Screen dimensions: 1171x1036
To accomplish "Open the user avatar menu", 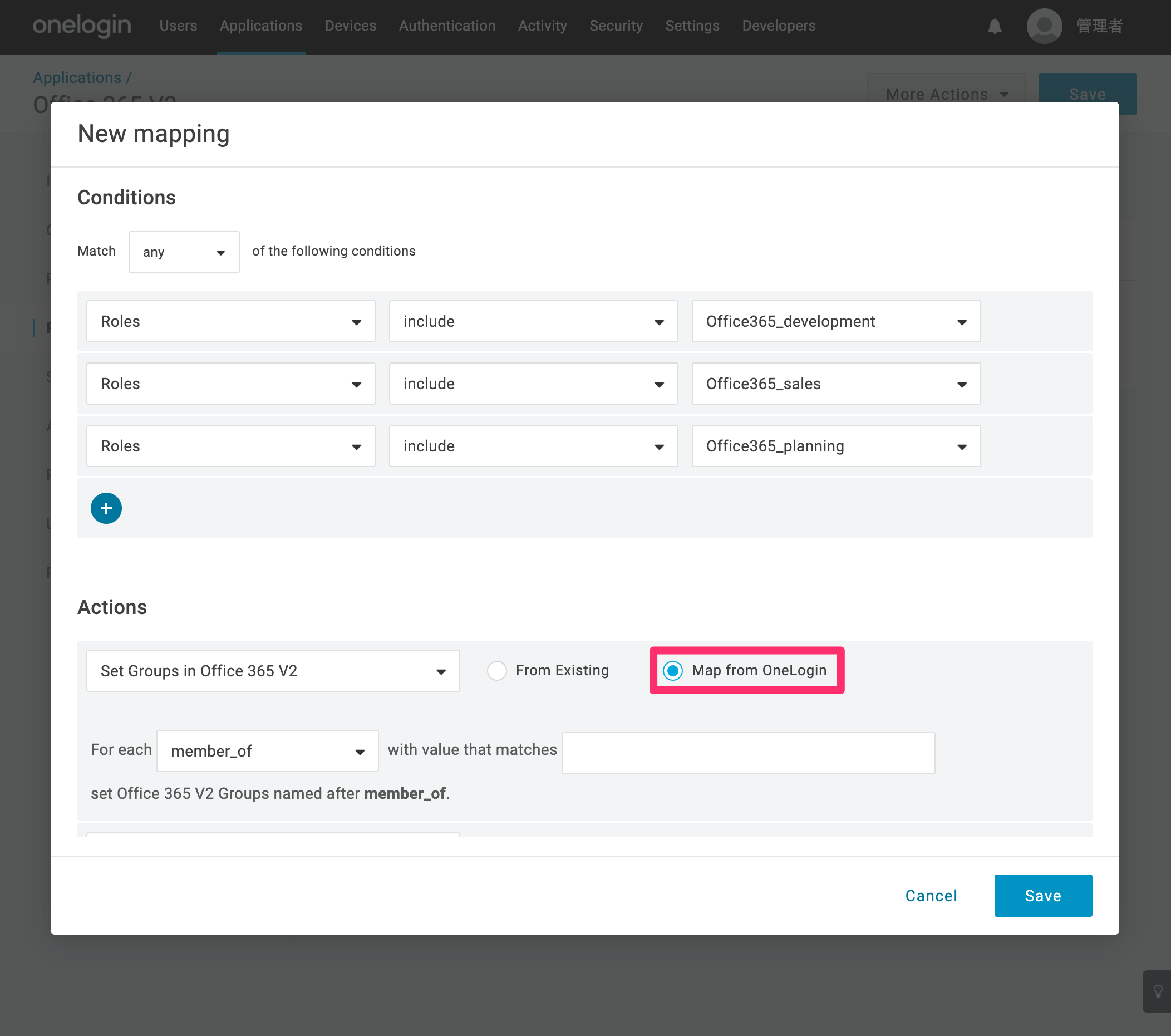I will (1045, 26).
